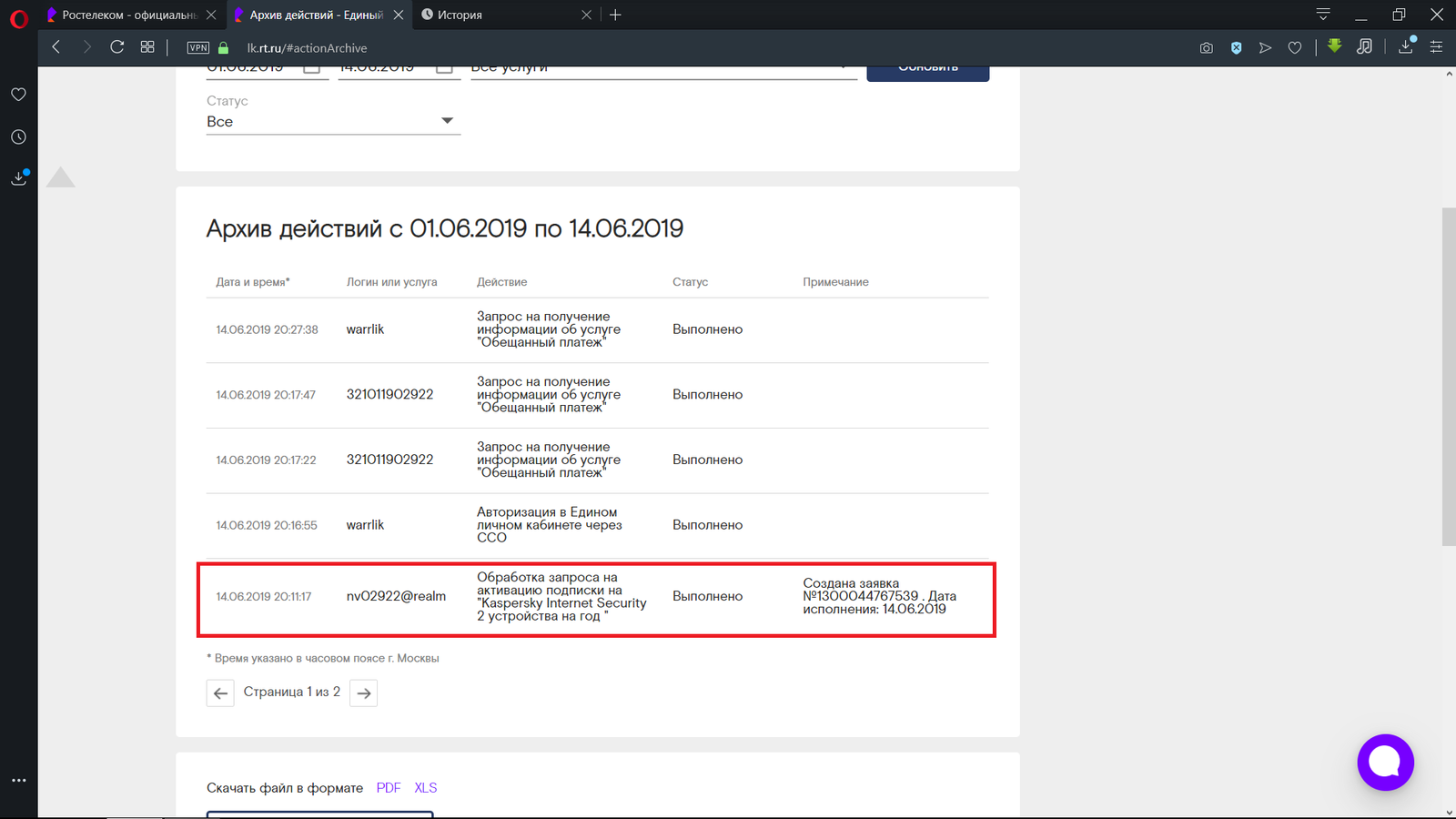Go to the next page with the right arrow
Screen dimensions: 1456x819
(364, 693)
